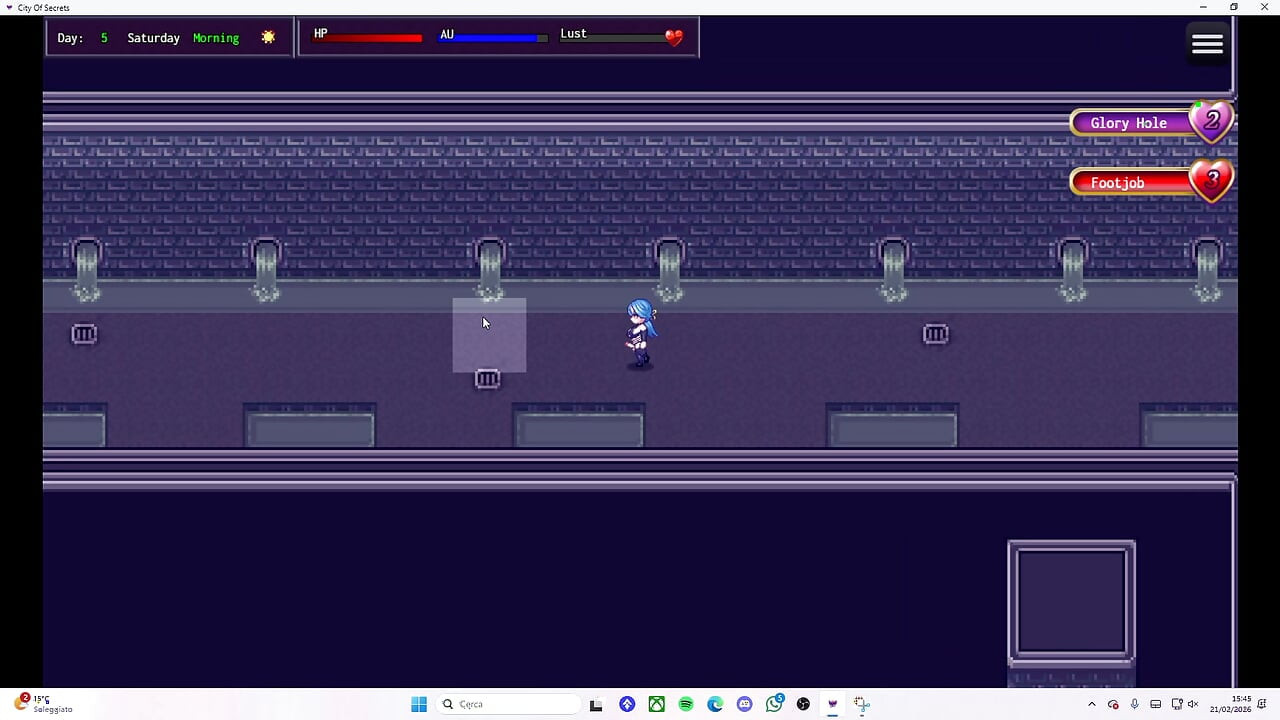The width and height of the screenshot is (1280, 720).
Task: Select the Glory Hole quest entry
Action: pyautogui.click(x=1150, y=123)
